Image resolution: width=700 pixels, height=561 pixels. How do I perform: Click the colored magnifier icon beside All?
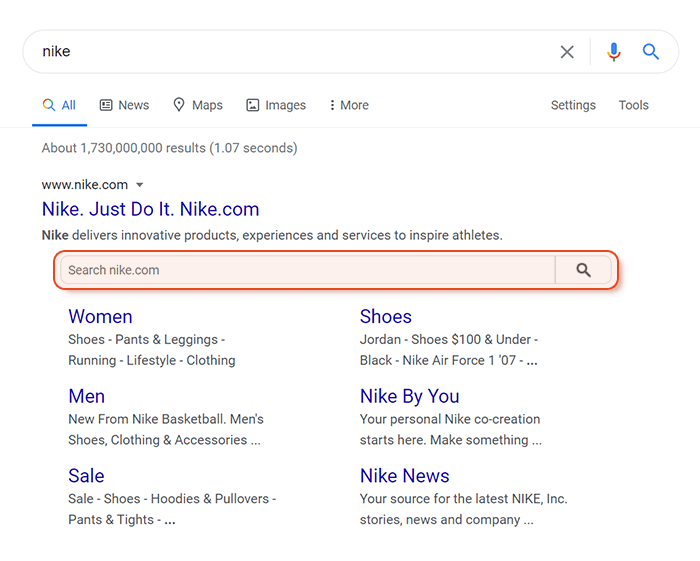49,105
